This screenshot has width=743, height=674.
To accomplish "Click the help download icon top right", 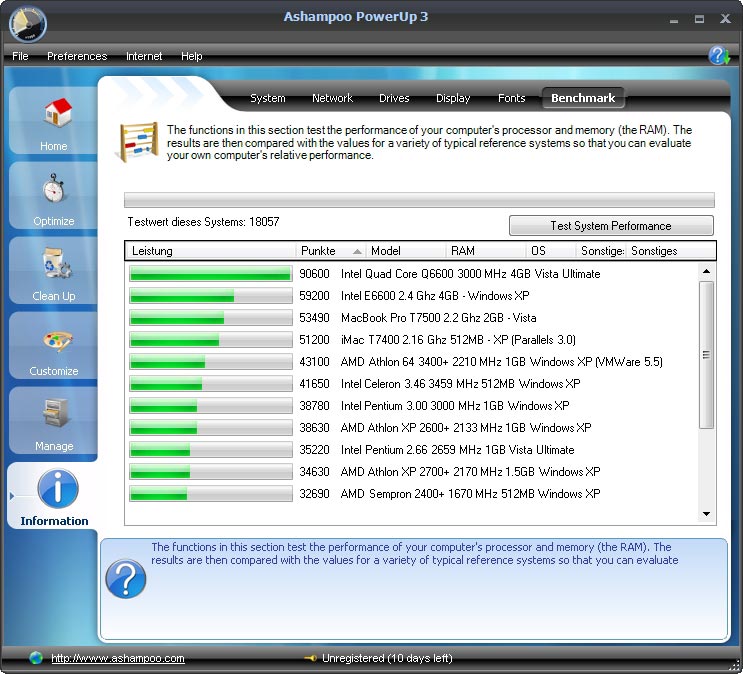I will (x=719, y=55).
